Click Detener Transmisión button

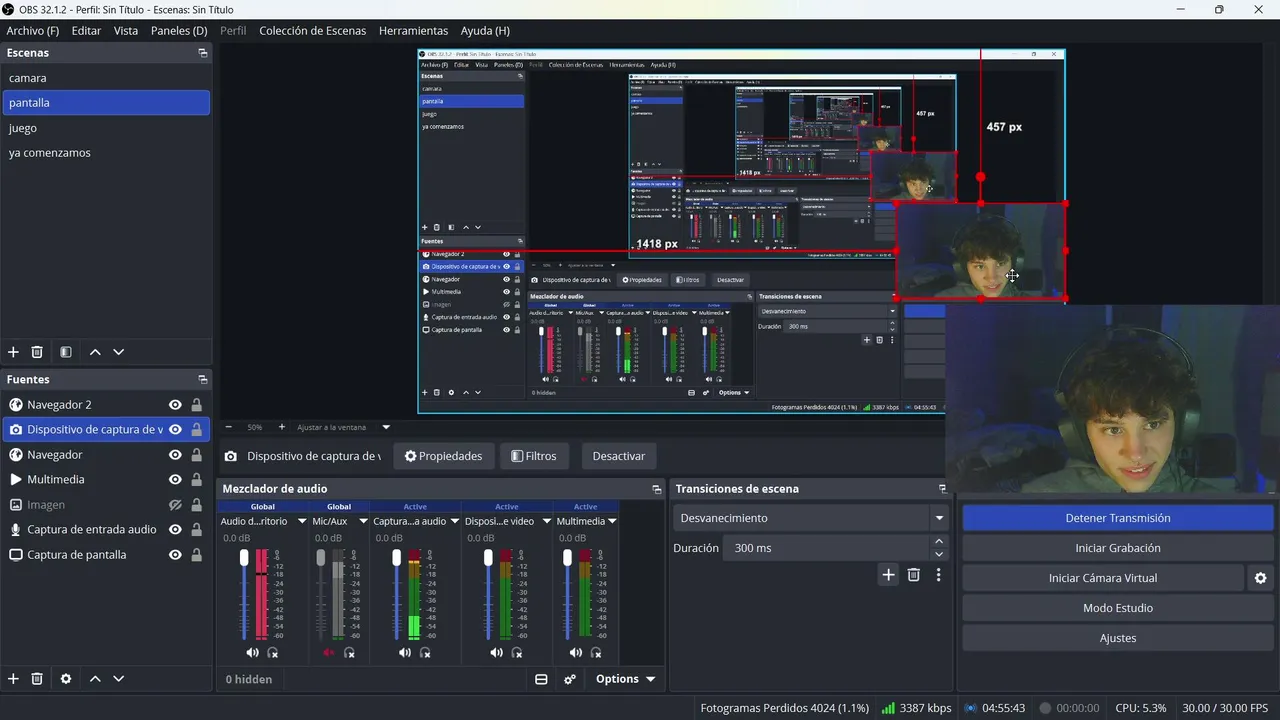coord(1118,518)
